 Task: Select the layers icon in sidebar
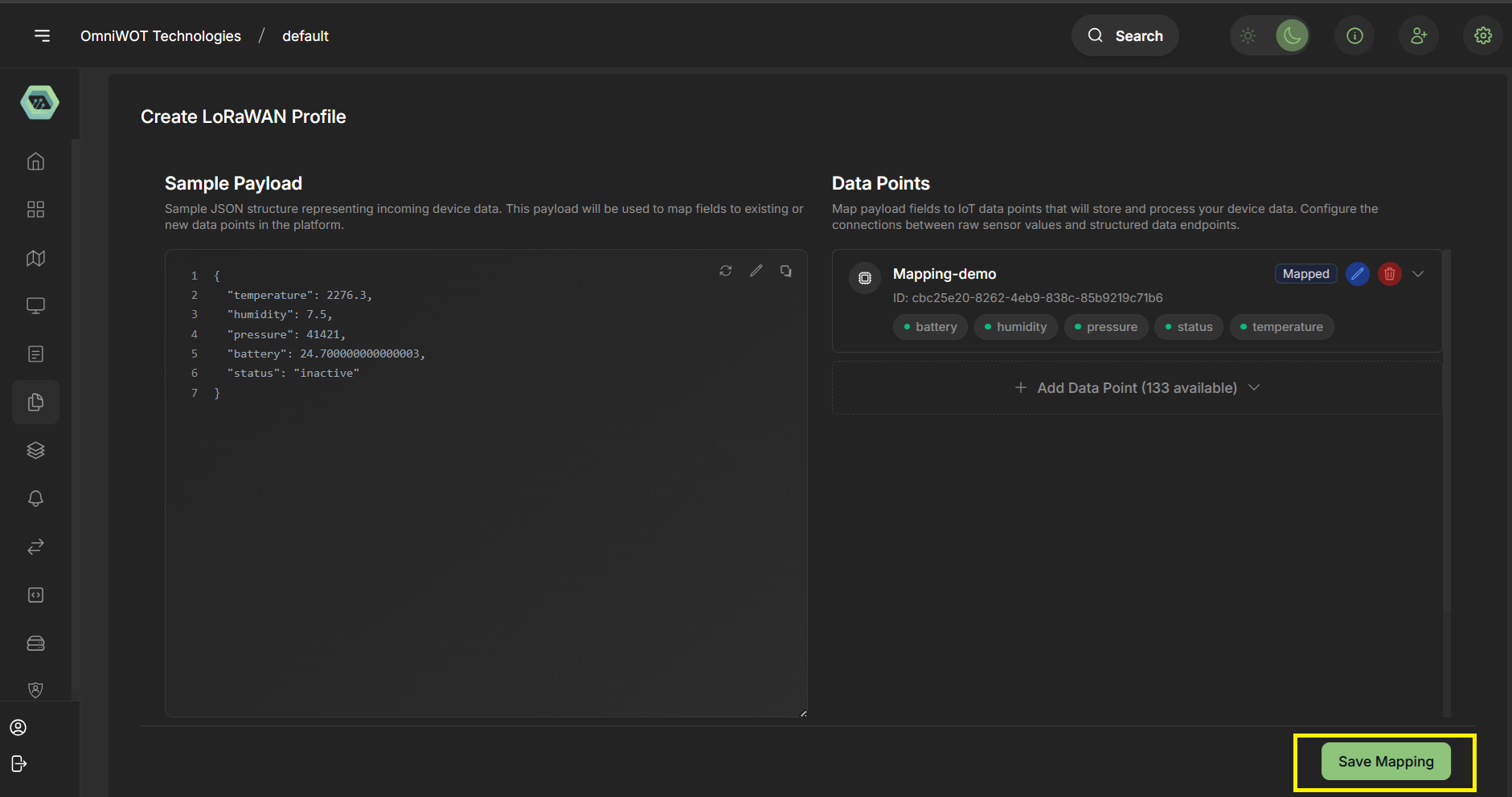click(x=35, y=450)
